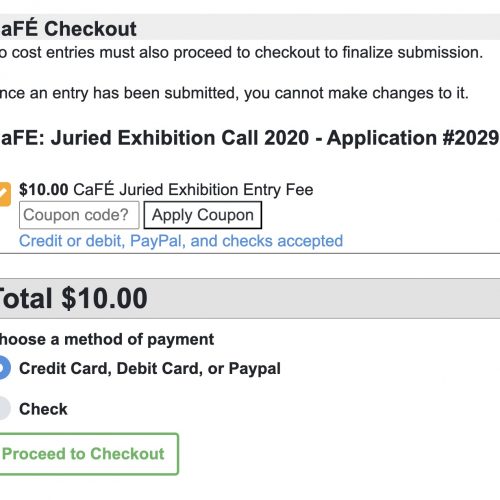Click the no cost entries checkout notice
The image size is (500, 500).
pyautogui.click(x=241, y=53)
